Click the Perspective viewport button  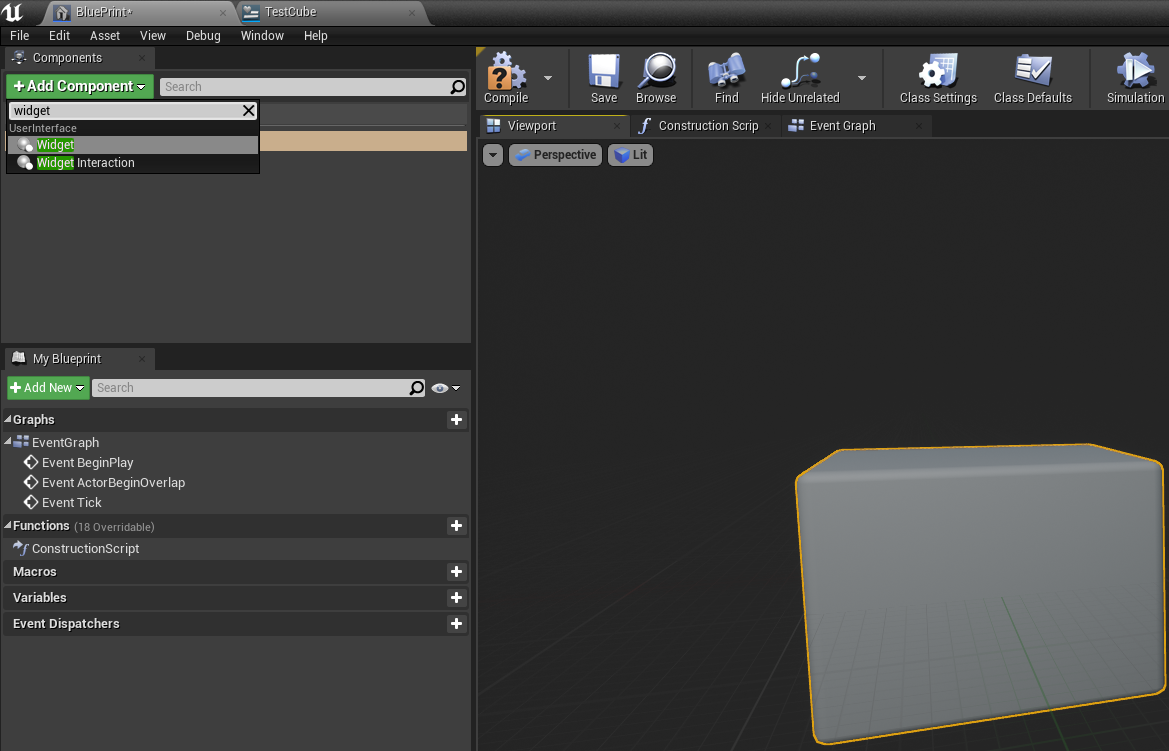[555, 154]
